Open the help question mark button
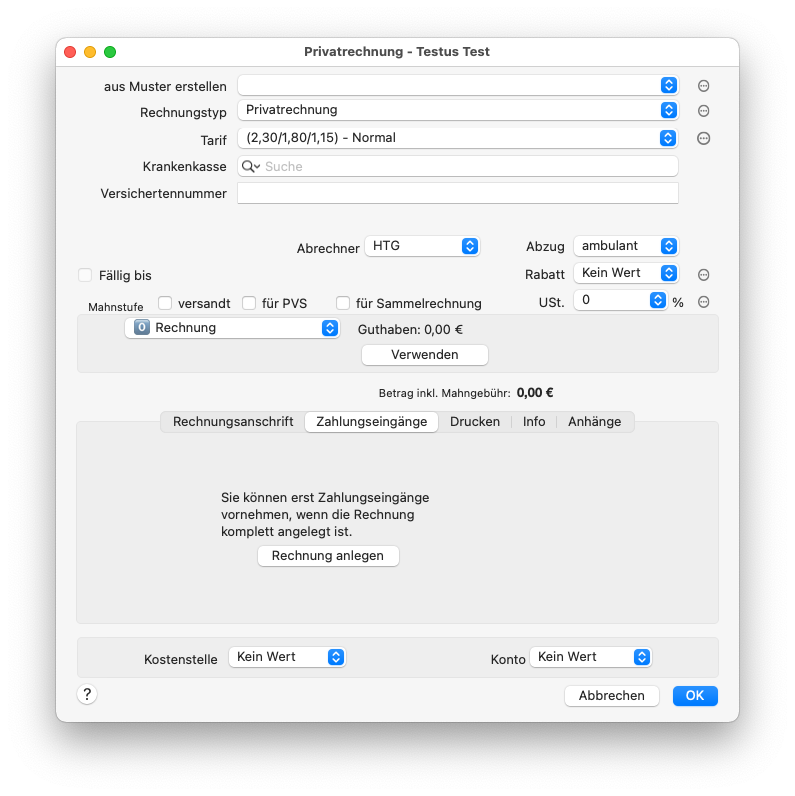 [x=87, y=694]
